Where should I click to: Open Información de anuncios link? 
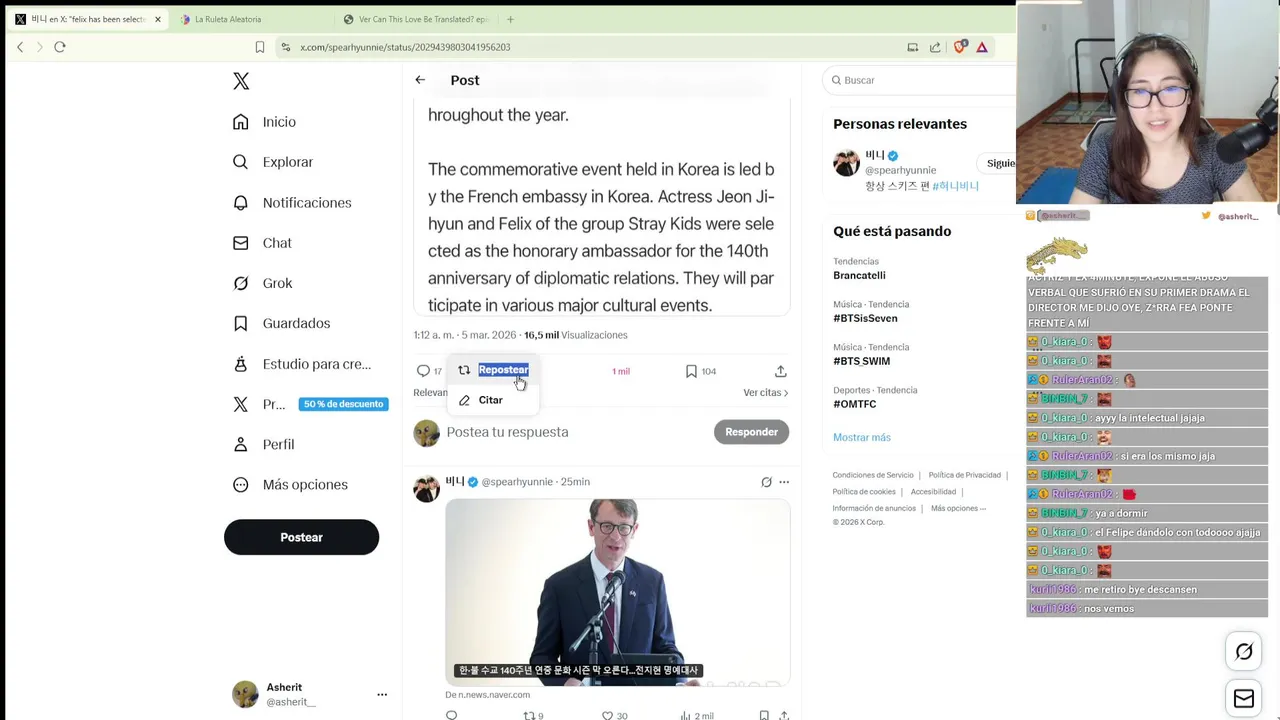(873, 508)
